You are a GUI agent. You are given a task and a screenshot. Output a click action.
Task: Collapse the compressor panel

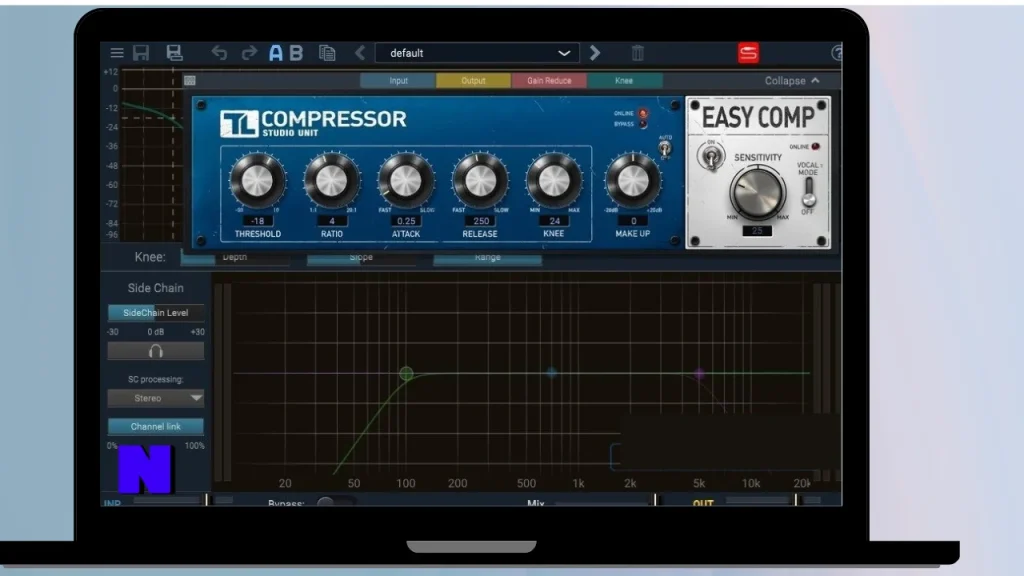pos(792,80)
